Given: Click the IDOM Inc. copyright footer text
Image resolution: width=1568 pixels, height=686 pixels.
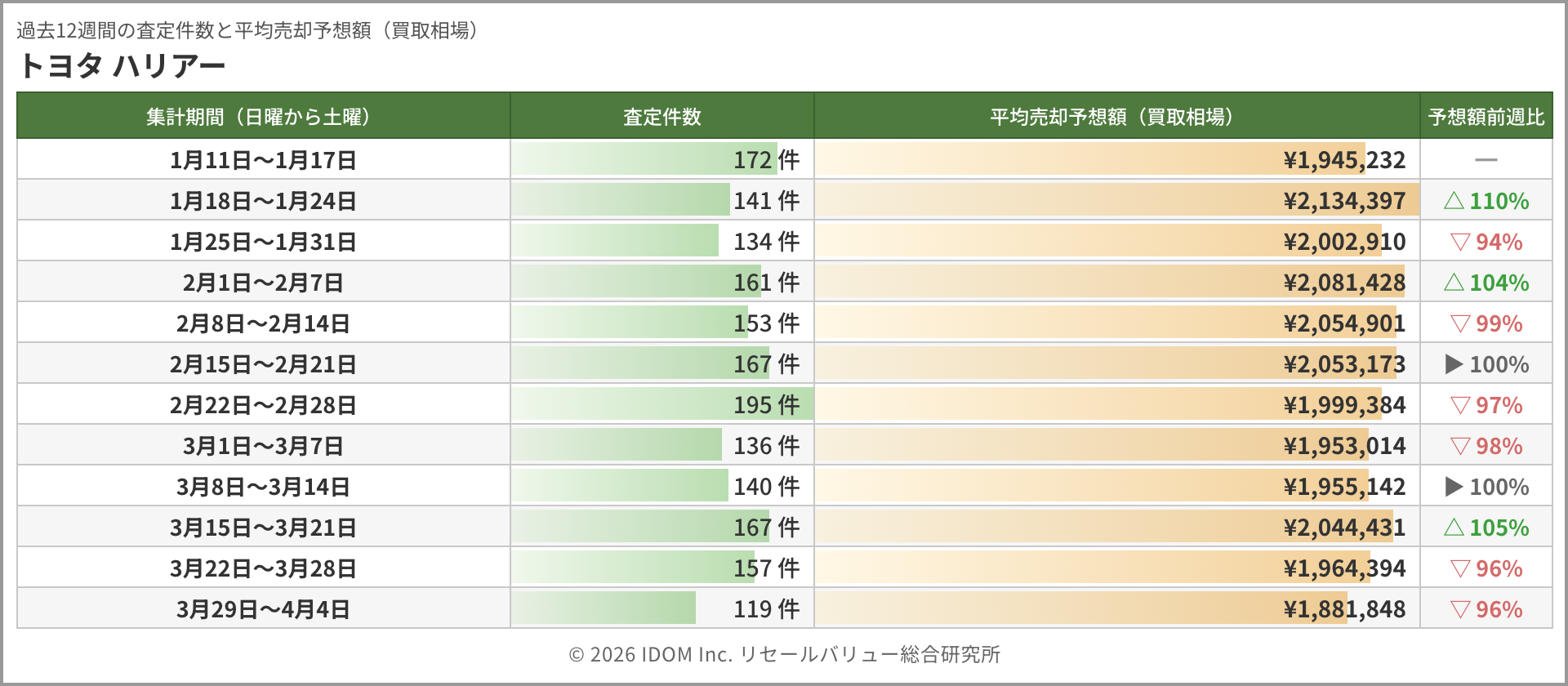Looking at the screenshot, I should (x=784, y=654).
